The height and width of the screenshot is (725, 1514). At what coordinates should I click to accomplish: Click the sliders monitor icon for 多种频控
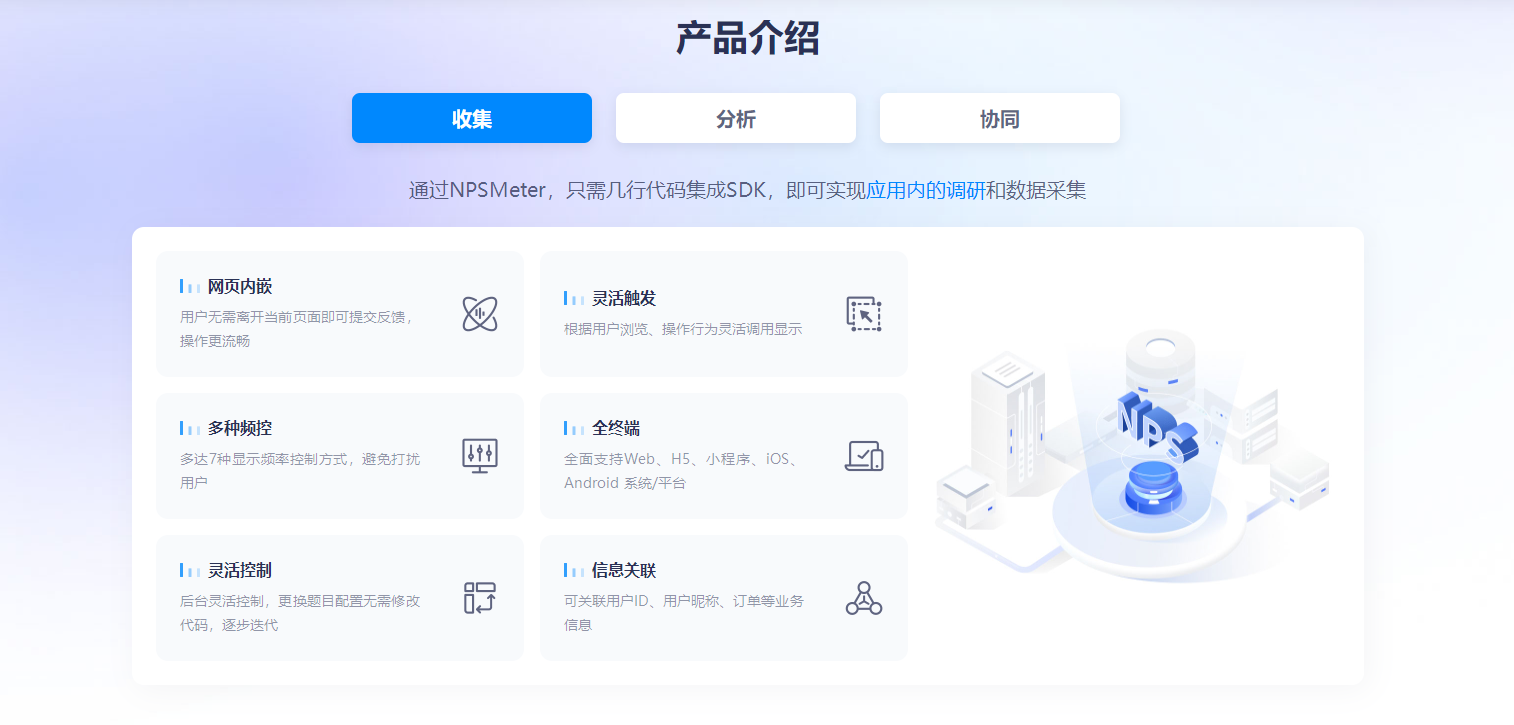(480, 456)
